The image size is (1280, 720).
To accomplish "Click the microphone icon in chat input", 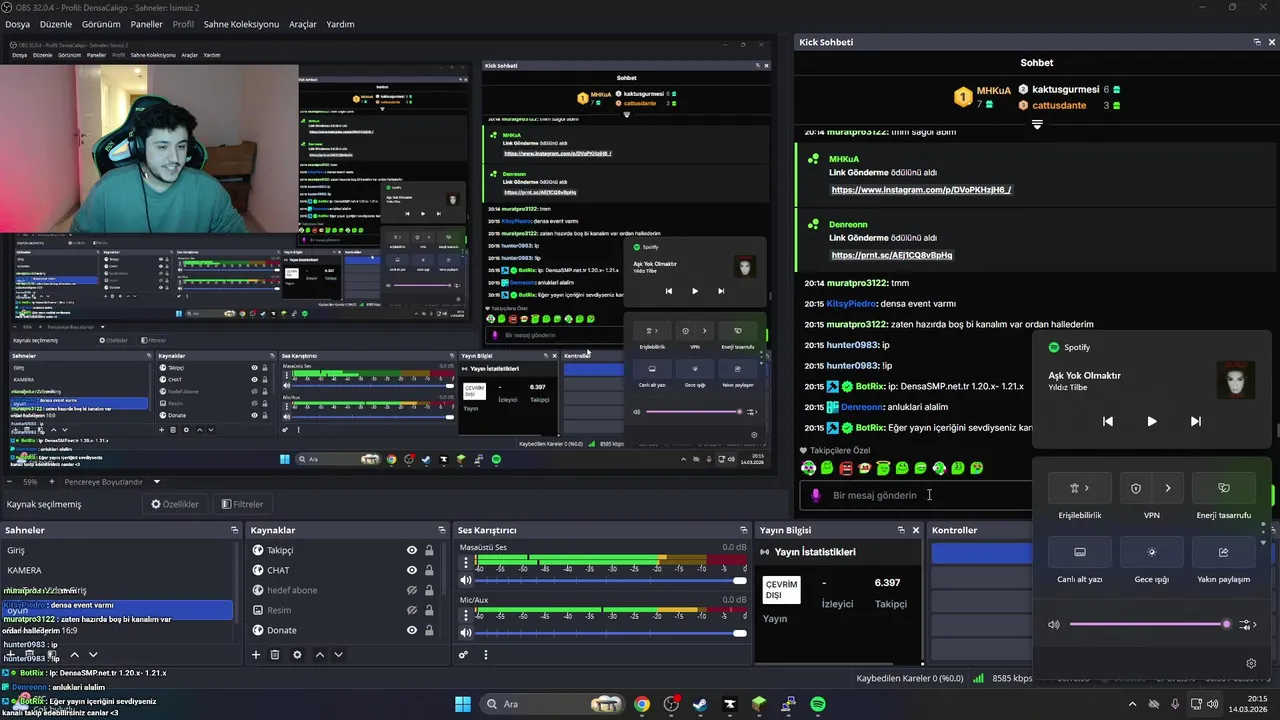I will pos(816,495).
